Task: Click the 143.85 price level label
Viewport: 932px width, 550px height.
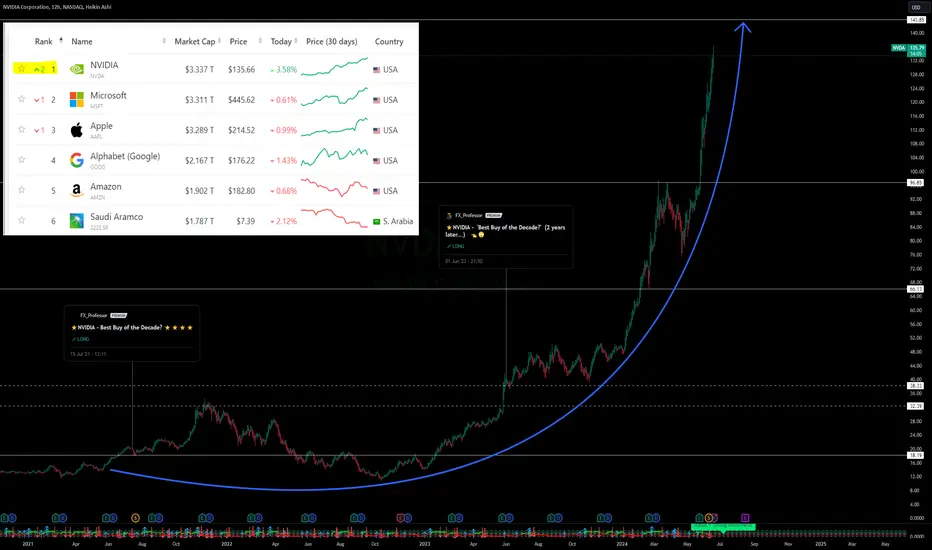Action: (916, 20)
